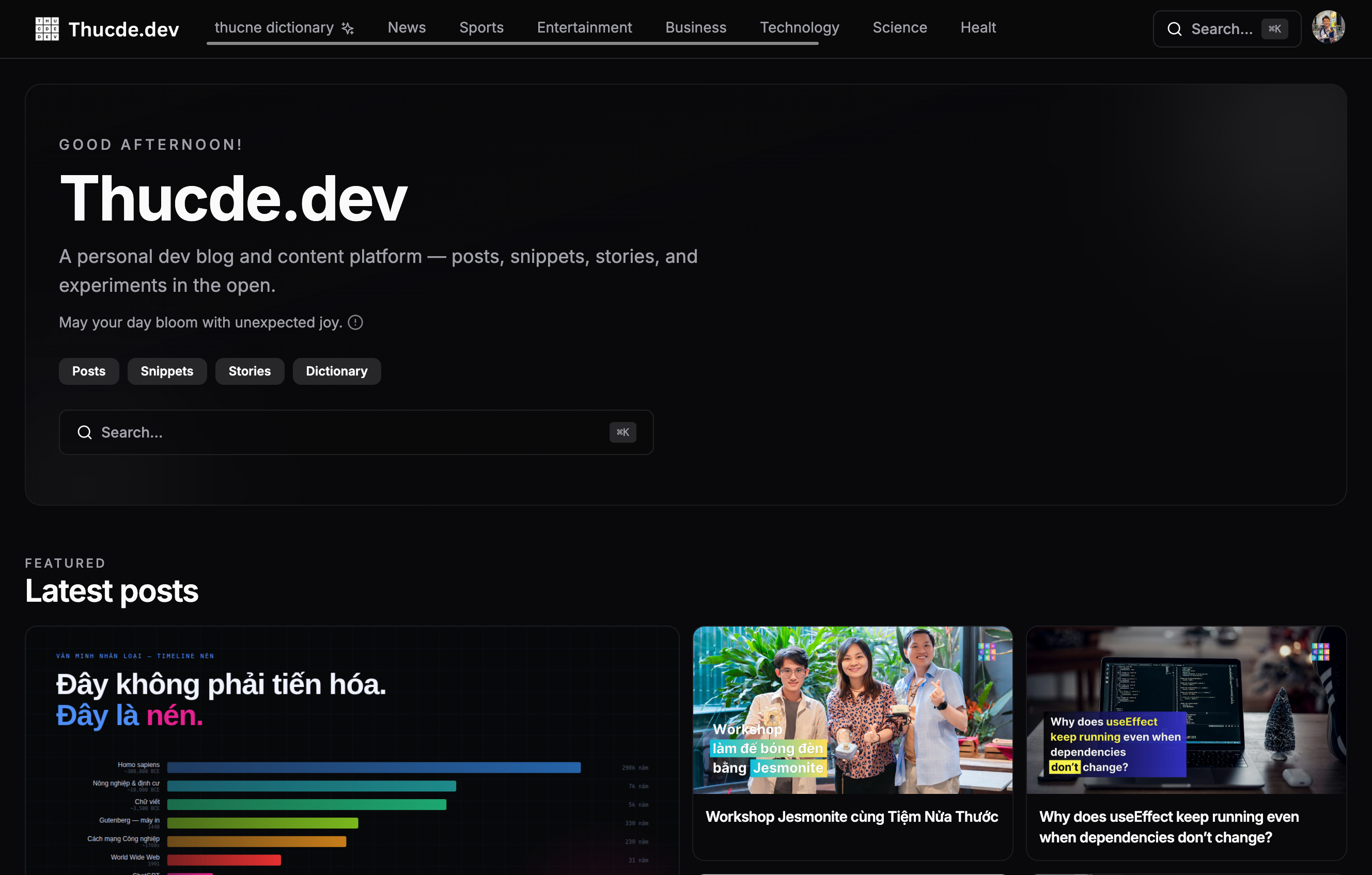Click the 'Latest posts' heading
The width and height of the screenshot is (1372, 875).
pos(112,591)
